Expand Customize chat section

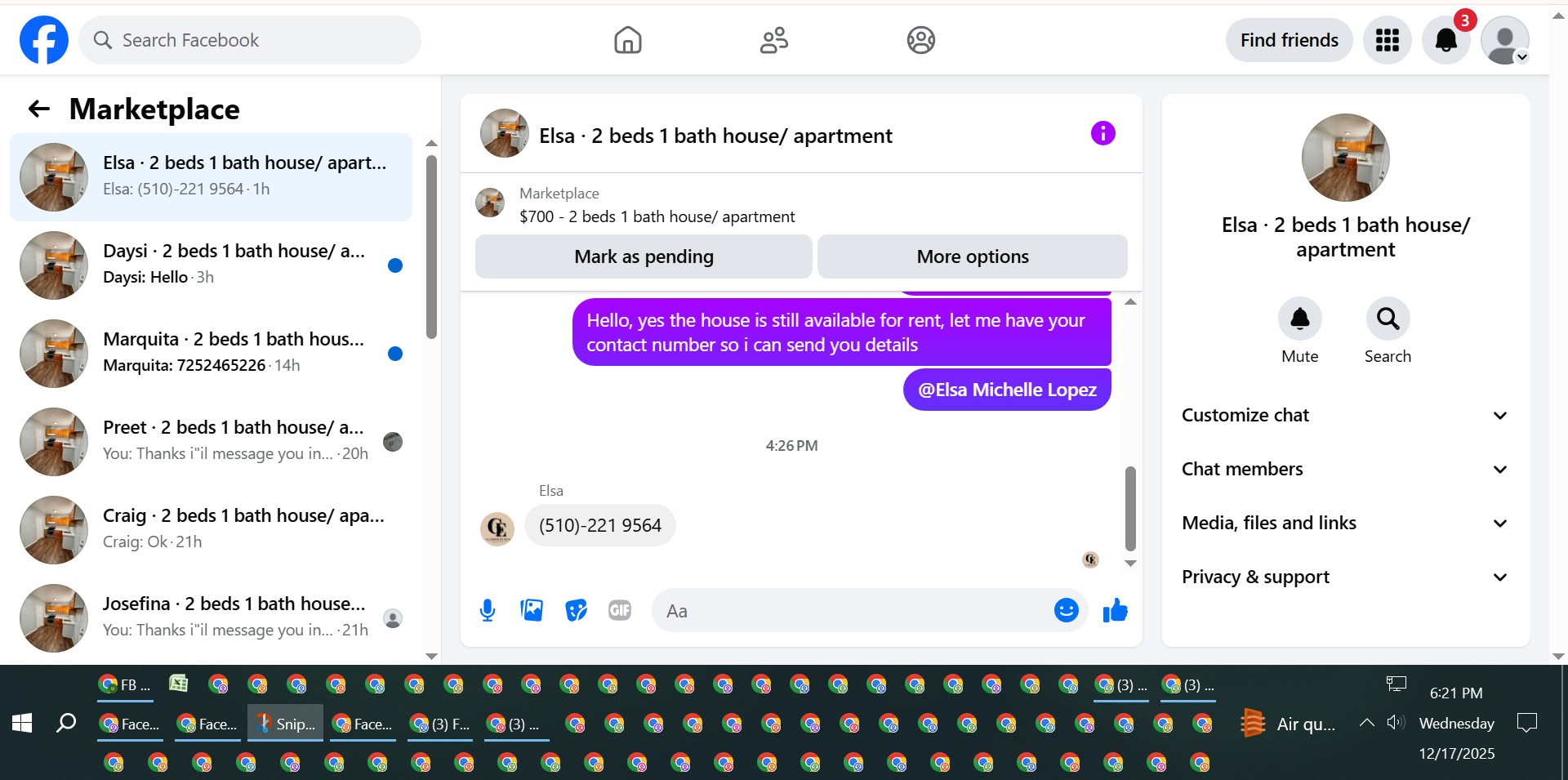point(1345,415)
